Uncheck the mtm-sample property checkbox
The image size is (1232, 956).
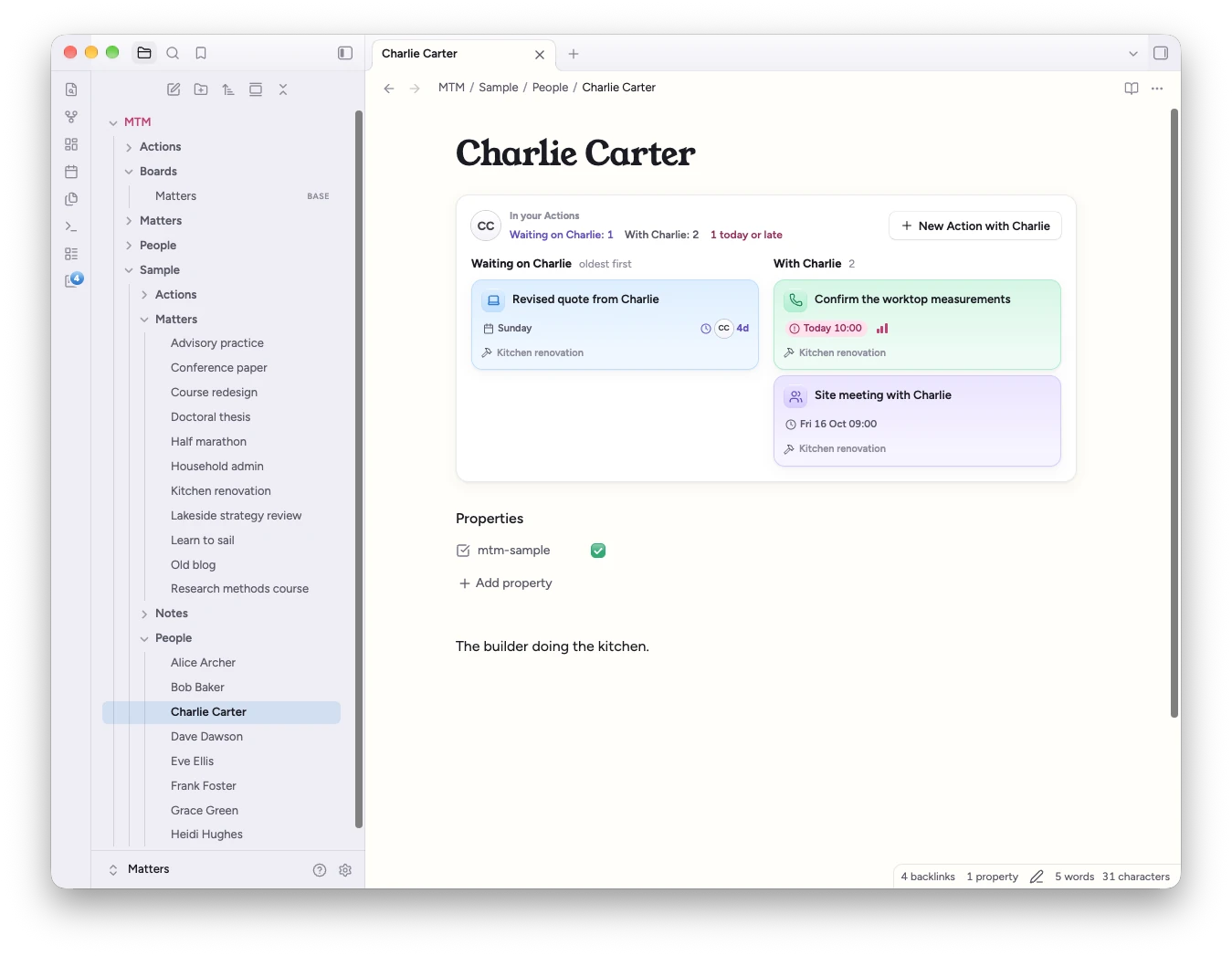598,551
